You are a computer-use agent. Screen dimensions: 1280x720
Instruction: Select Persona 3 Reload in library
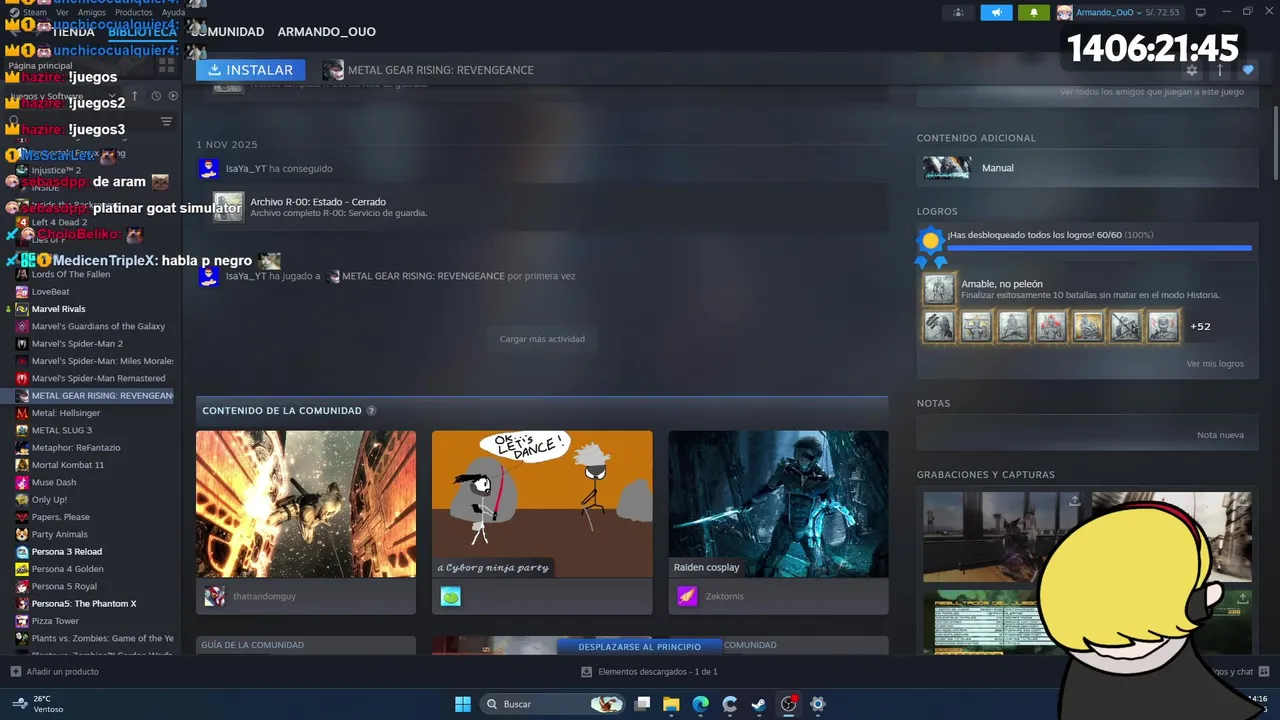tap(67, 552)
